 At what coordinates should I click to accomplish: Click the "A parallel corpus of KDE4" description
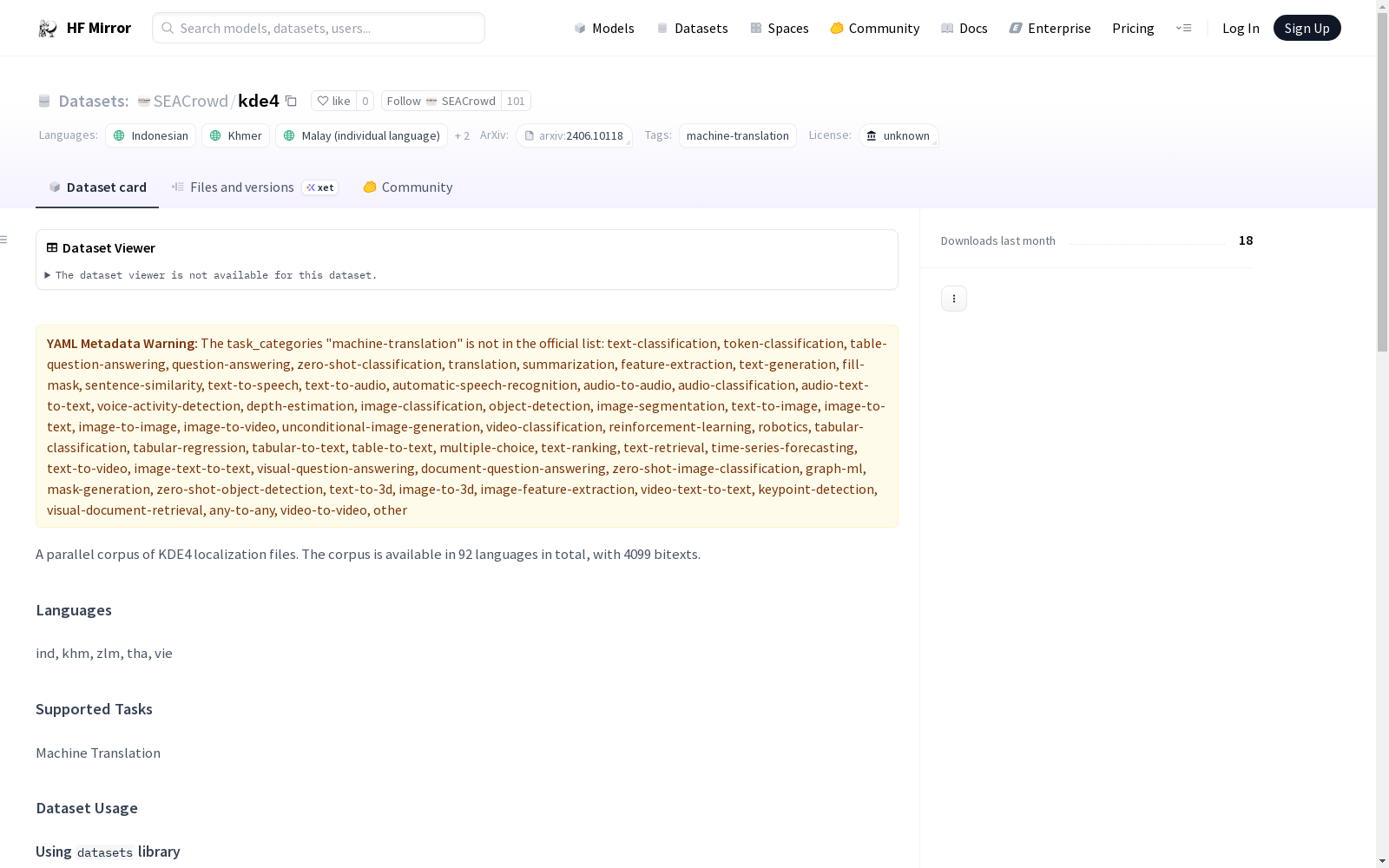coord(368,554)
